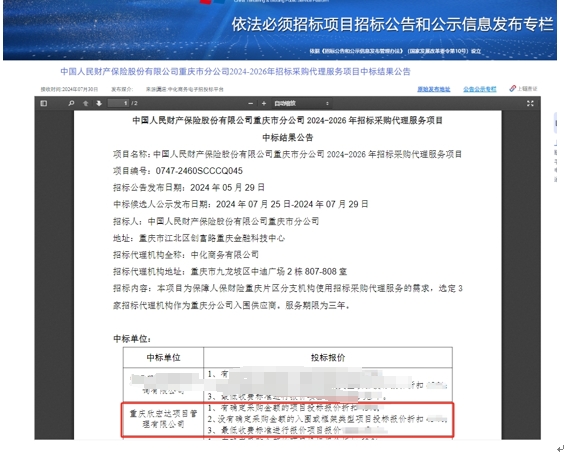
Task: Click the 中标结果公告 document subtitle
Action: tap(288, 137)
